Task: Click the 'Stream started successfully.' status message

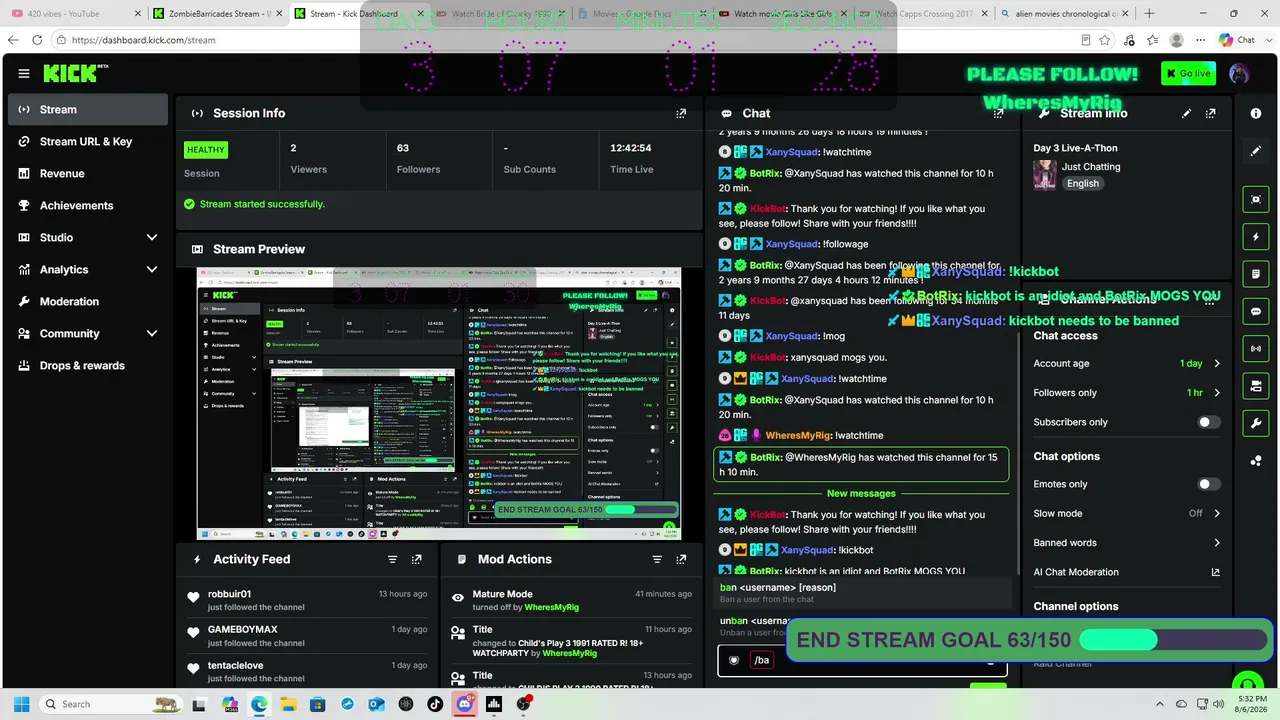Action: 262,204
